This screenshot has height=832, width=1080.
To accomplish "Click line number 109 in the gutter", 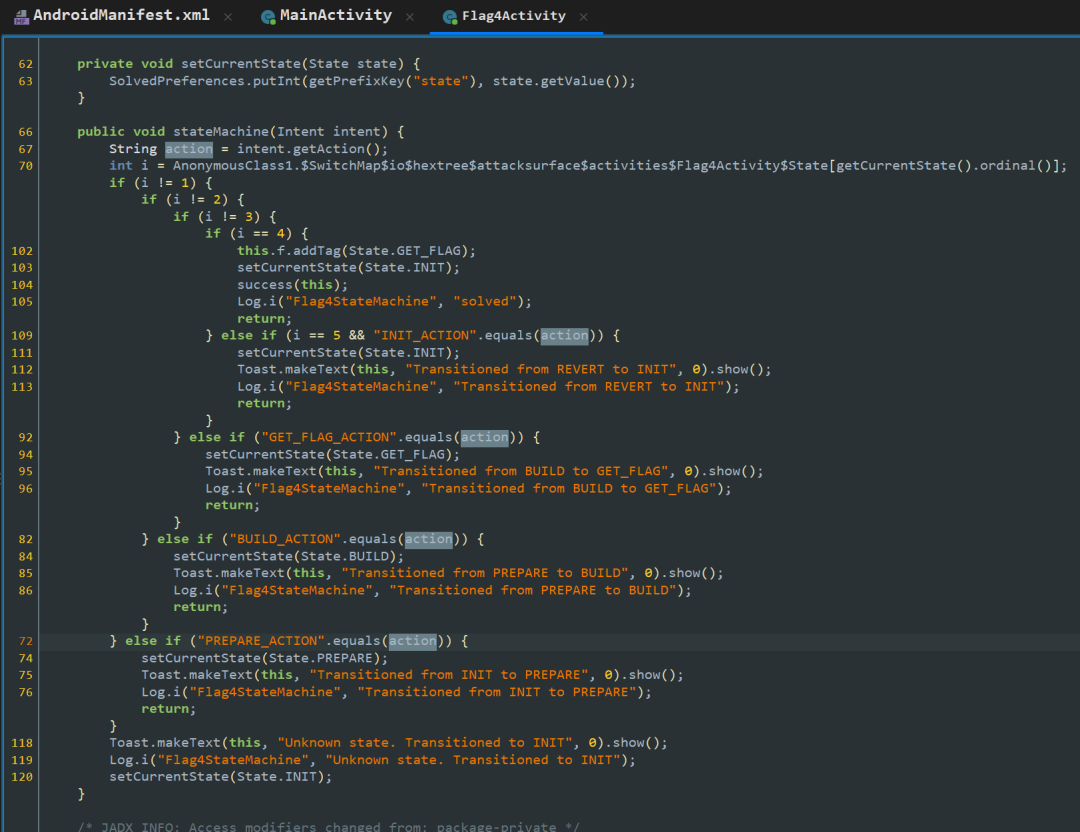I will coord(22,335).
